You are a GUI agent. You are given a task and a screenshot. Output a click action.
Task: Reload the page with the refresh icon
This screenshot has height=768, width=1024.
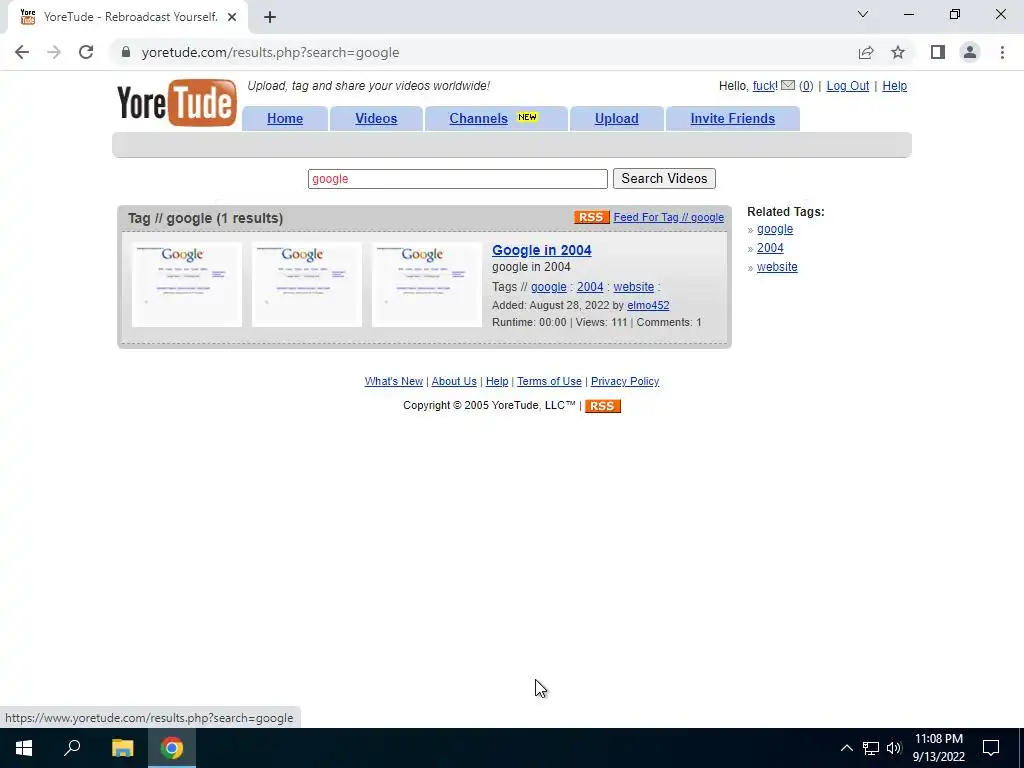[x=86, y=52]
